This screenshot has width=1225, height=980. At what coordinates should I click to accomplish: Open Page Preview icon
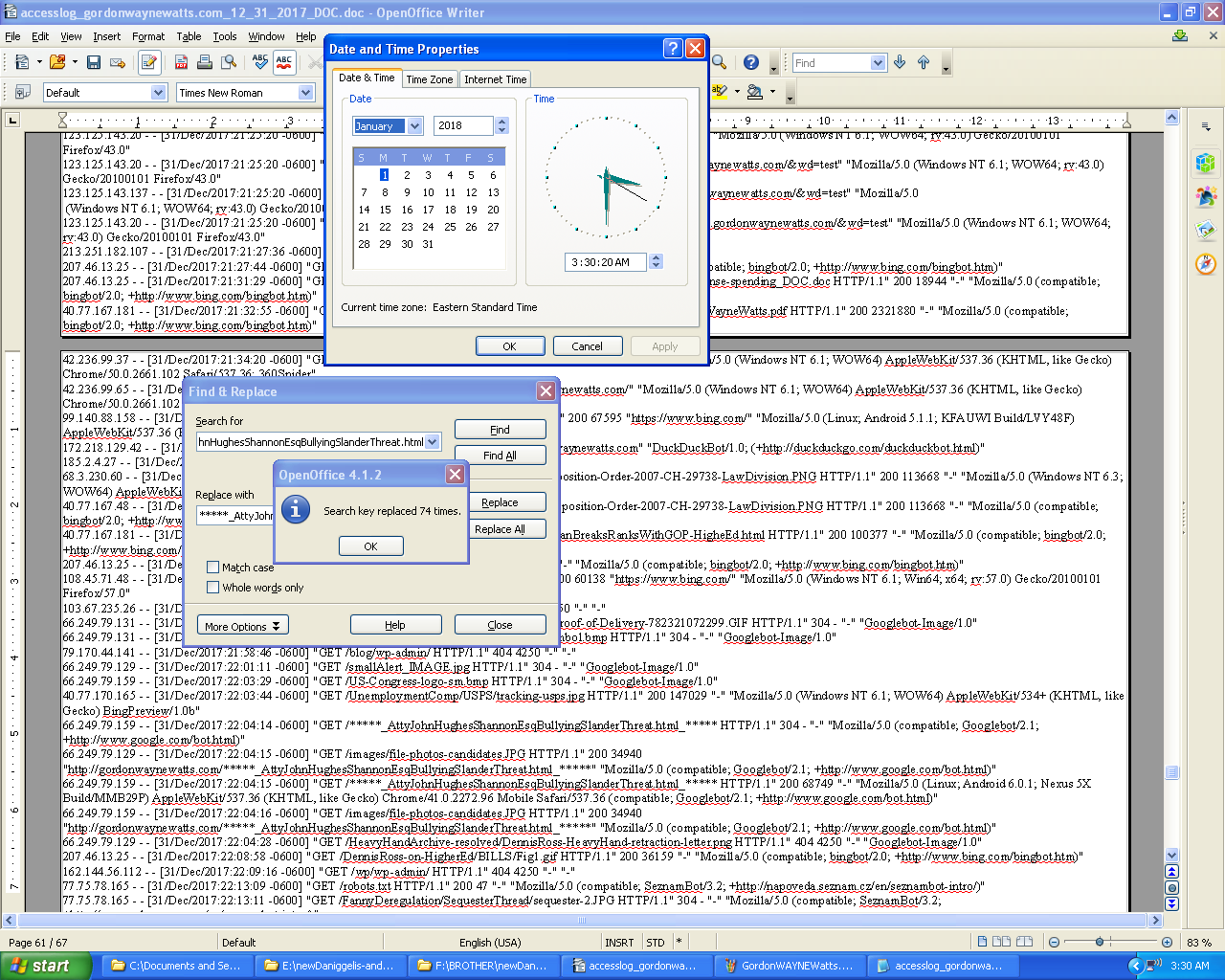pyautogui.click(x=229, y=62)
